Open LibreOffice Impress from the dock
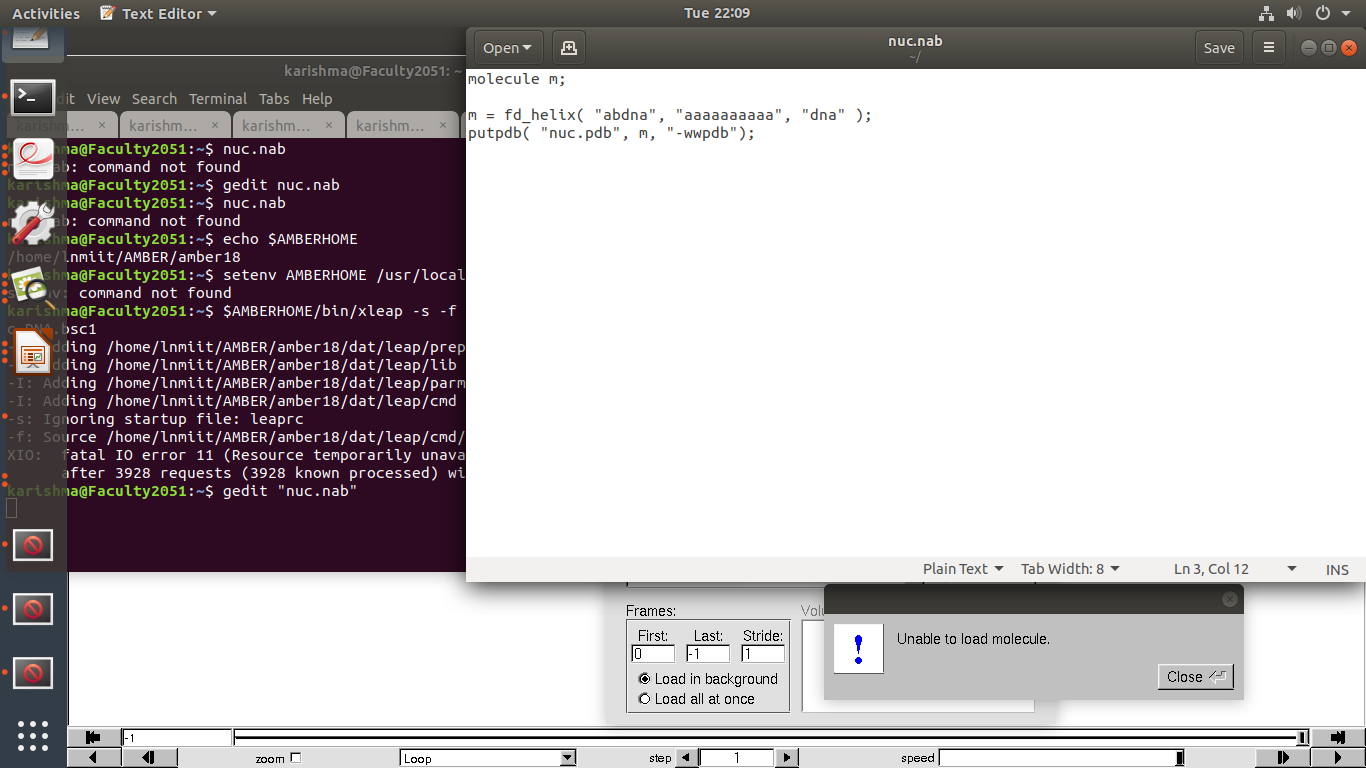1366x768 pixels. [x=33, y=353]
